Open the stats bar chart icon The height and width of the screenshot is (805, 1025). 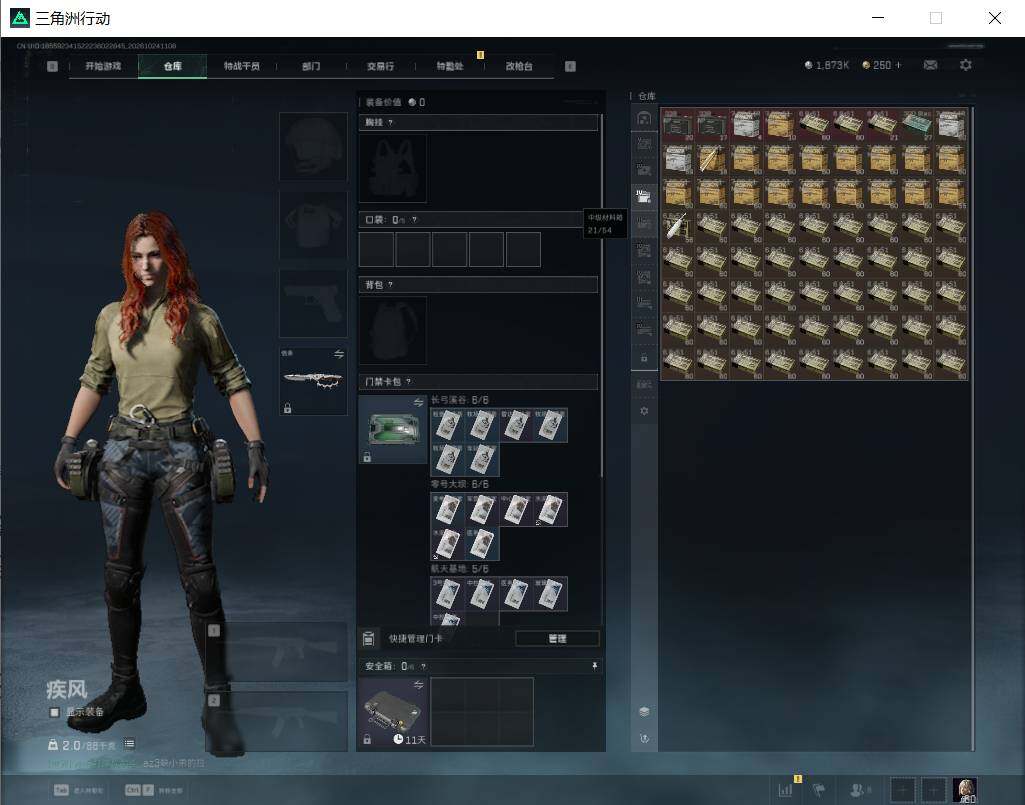pyautogui.click(x=785, y=789)
